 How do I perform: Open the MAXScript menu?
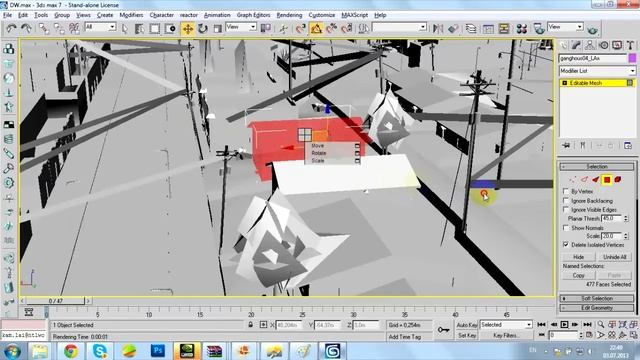(x=354, y=15)
